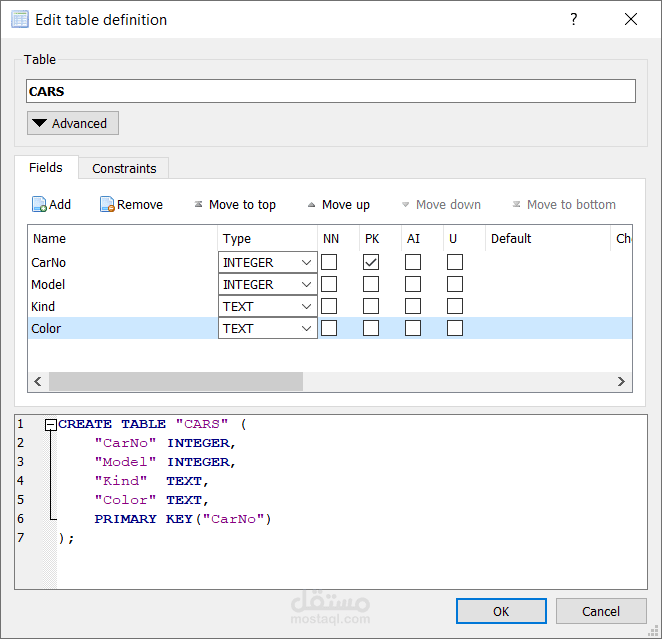Click the Move to bottom icon
Image resolution: width=662 pixels, height=639 pixels.
tap(516, 205)
